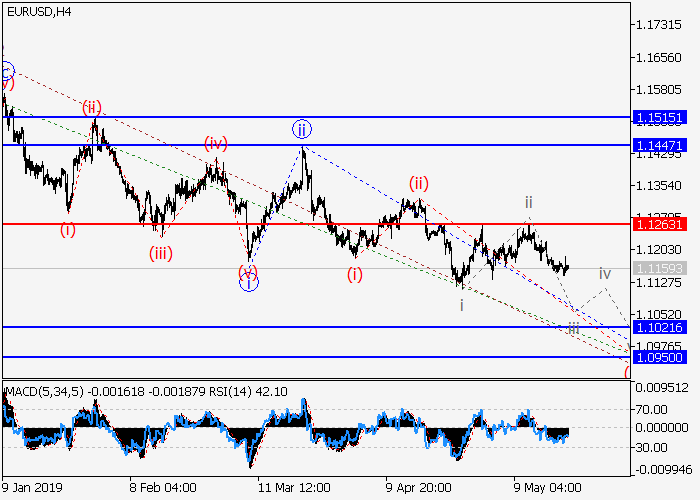Click the 1.10216 price level tag
The image size is (700, 500).
659,327
